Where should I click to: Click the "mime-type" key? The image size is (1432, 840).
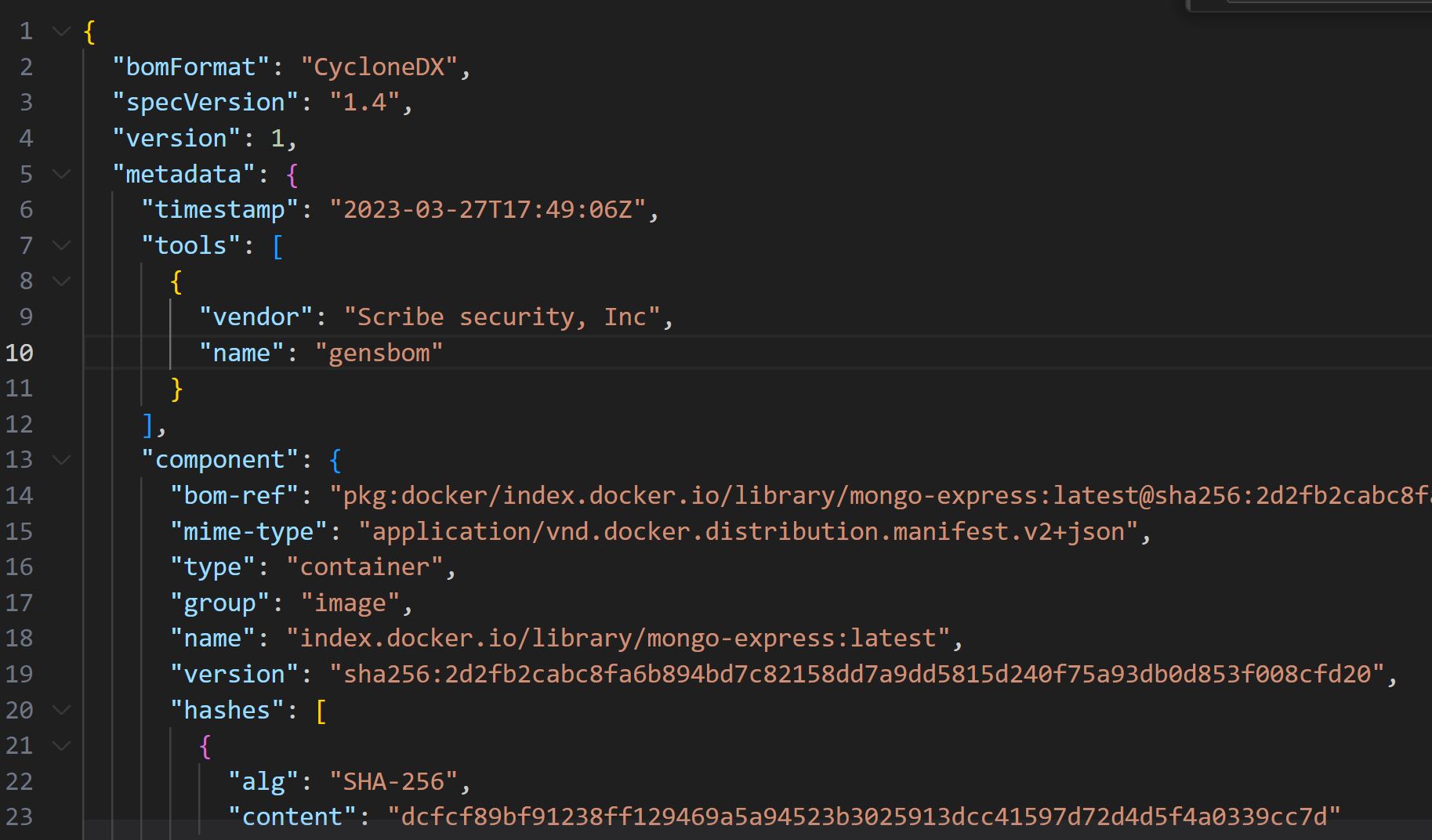click(x=249, y=531)
